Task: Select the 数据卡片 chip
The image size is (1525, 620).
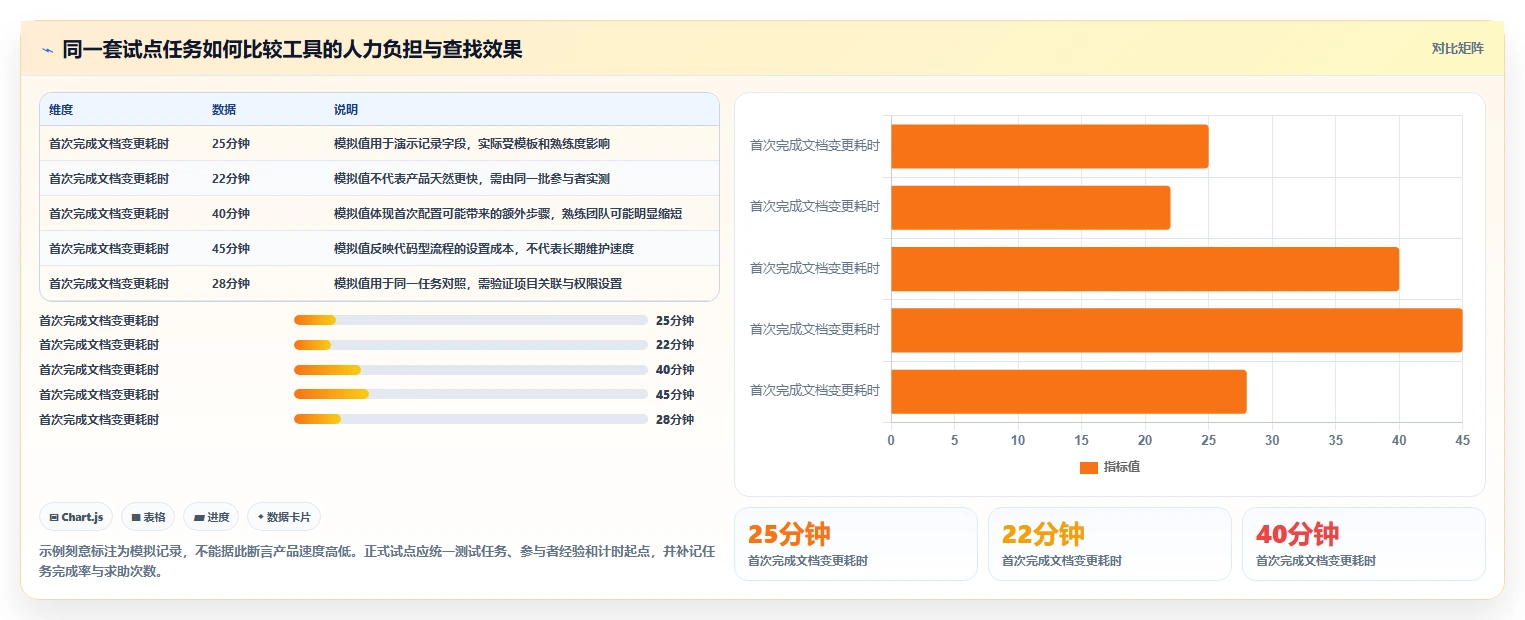Action: (284, 517)
